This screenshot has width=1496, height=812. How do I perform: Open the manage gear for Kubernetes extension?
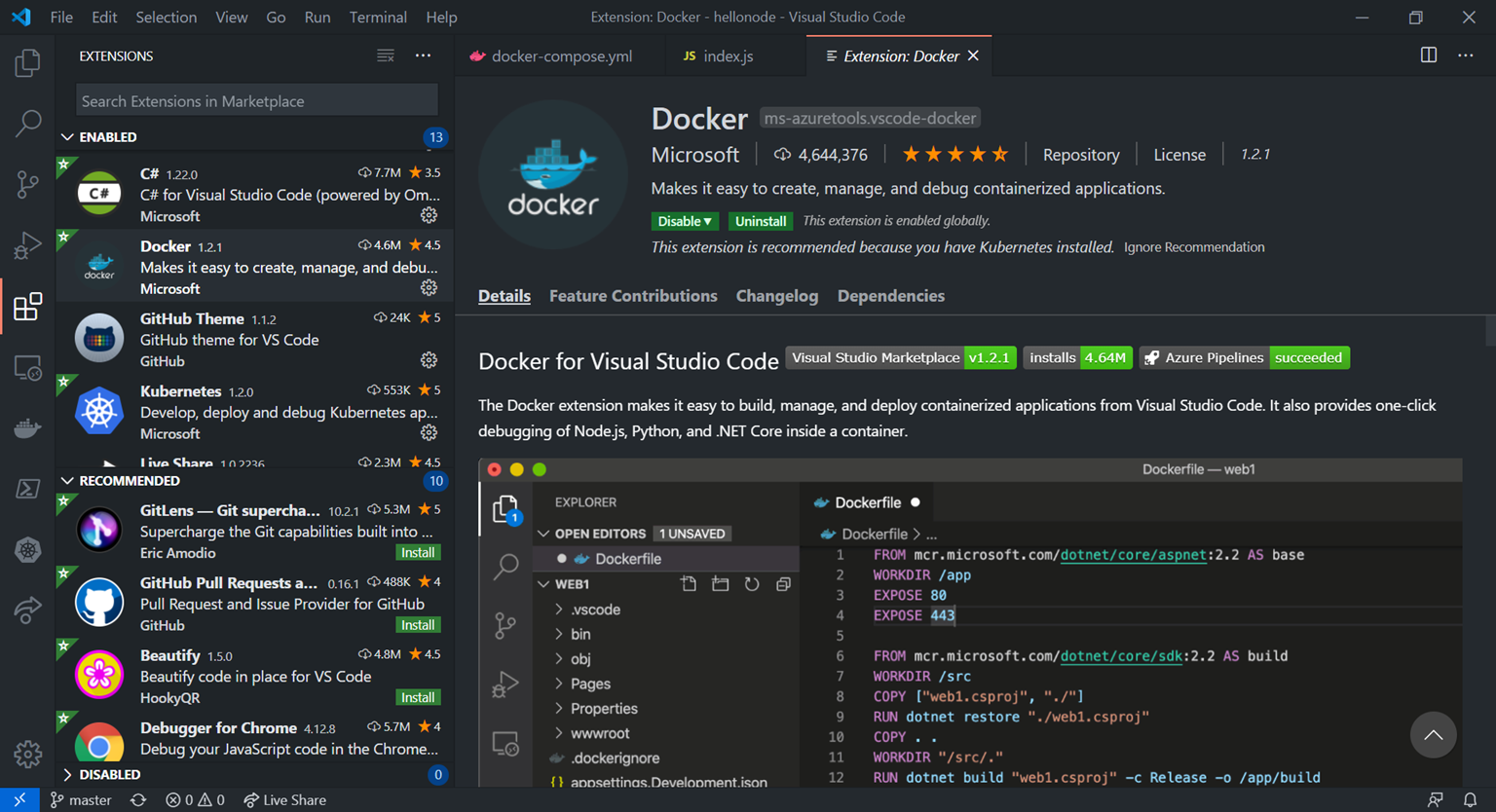tap(429, 432)
